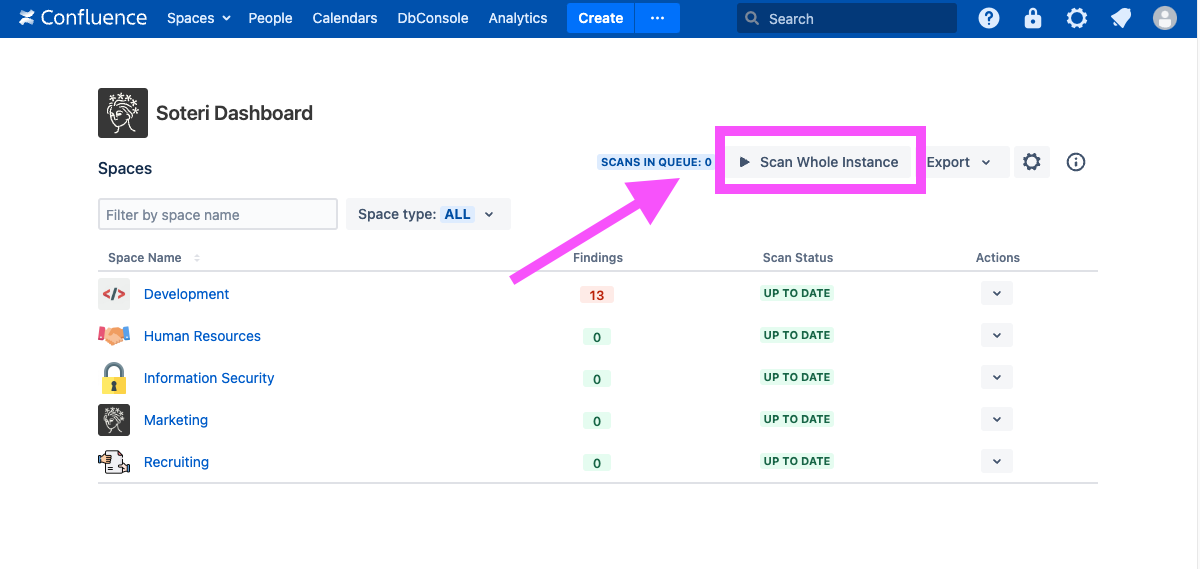The image size is (1200, 569).
Task: Open Confluence administration gear in header
Action: coord(1077,18)
